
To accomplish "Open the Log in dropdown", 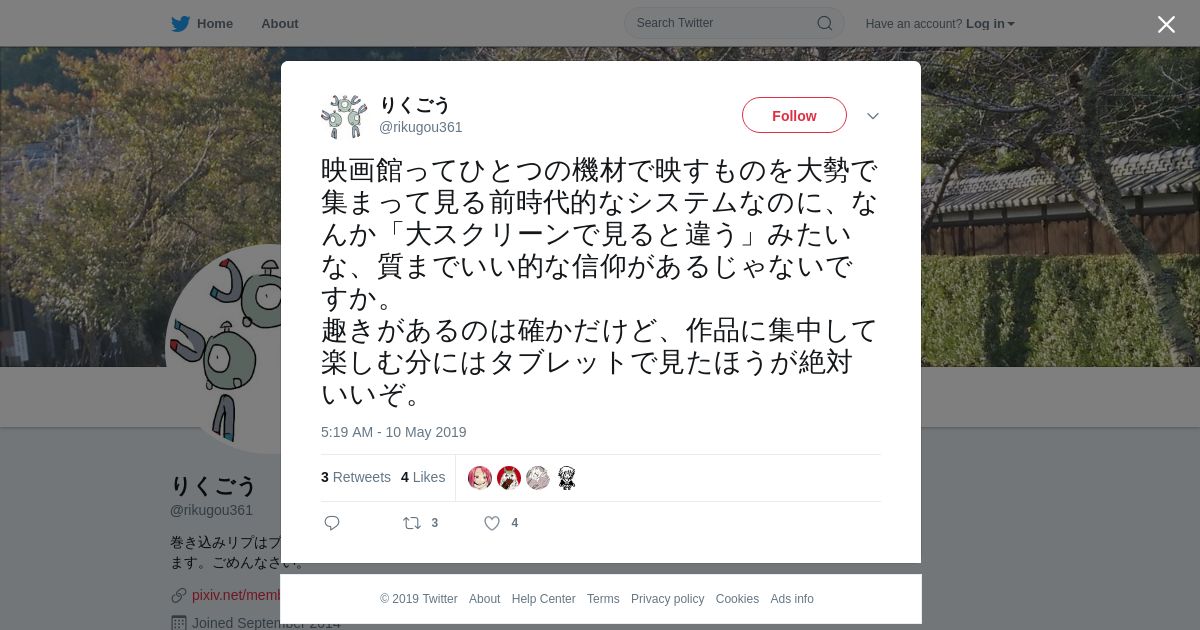I will pos(990,24).
